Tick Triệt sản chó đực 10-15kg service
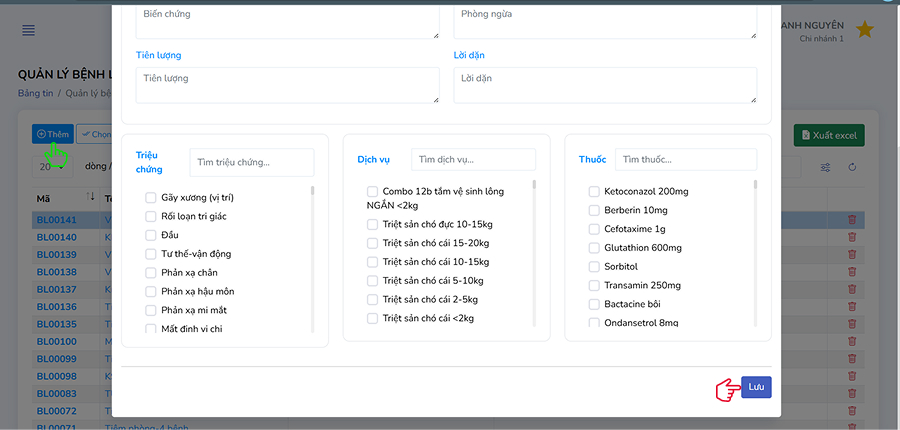Screen dimensions: 900x430 (373, 224)
